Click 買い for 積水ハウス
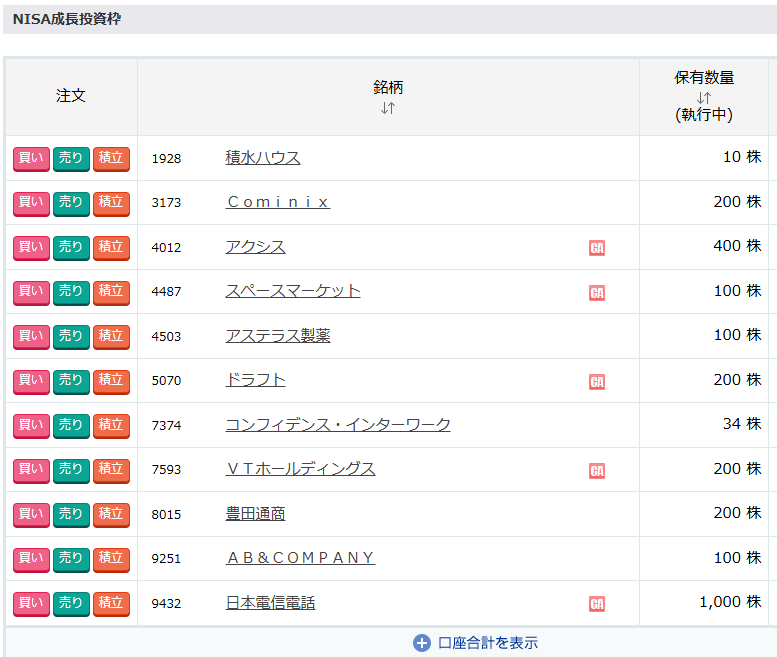The width and height of the screenshot is (777, 657). tap(31, 159)
